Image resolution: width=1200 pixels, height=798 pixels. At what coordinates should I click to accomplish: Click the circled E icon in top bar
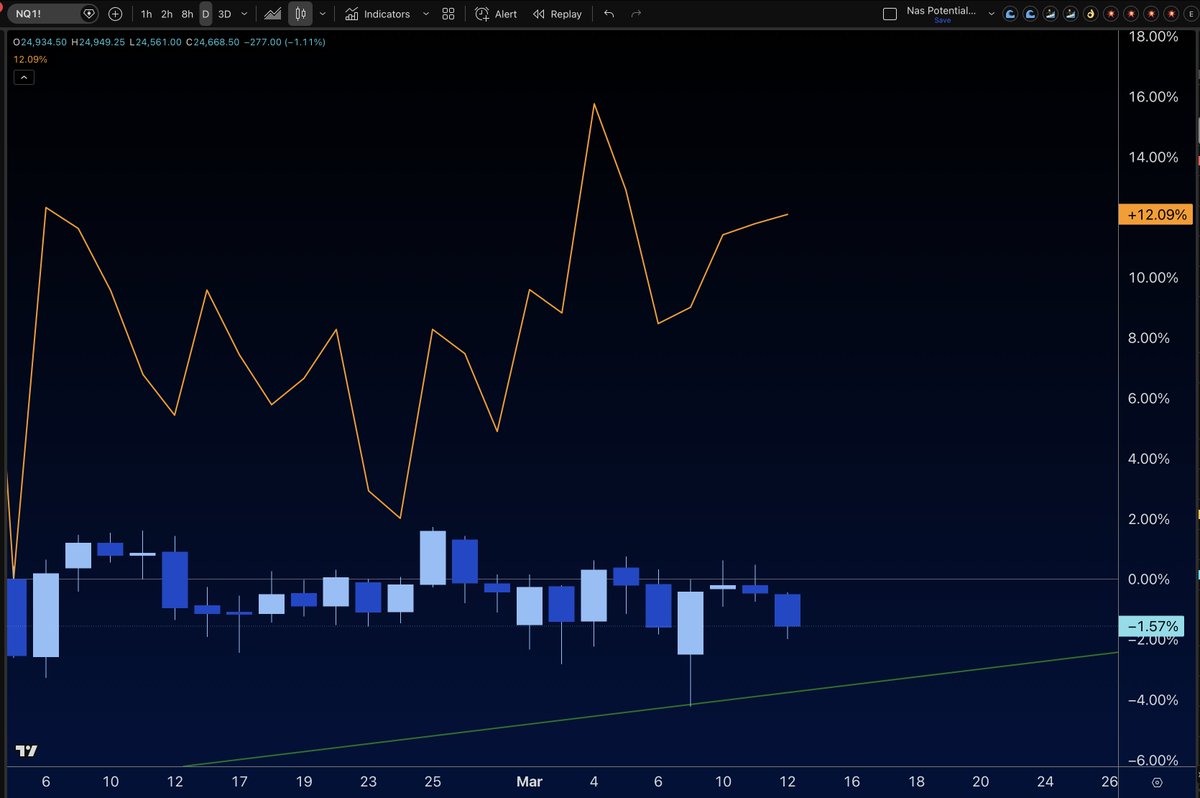[1190, 14]
